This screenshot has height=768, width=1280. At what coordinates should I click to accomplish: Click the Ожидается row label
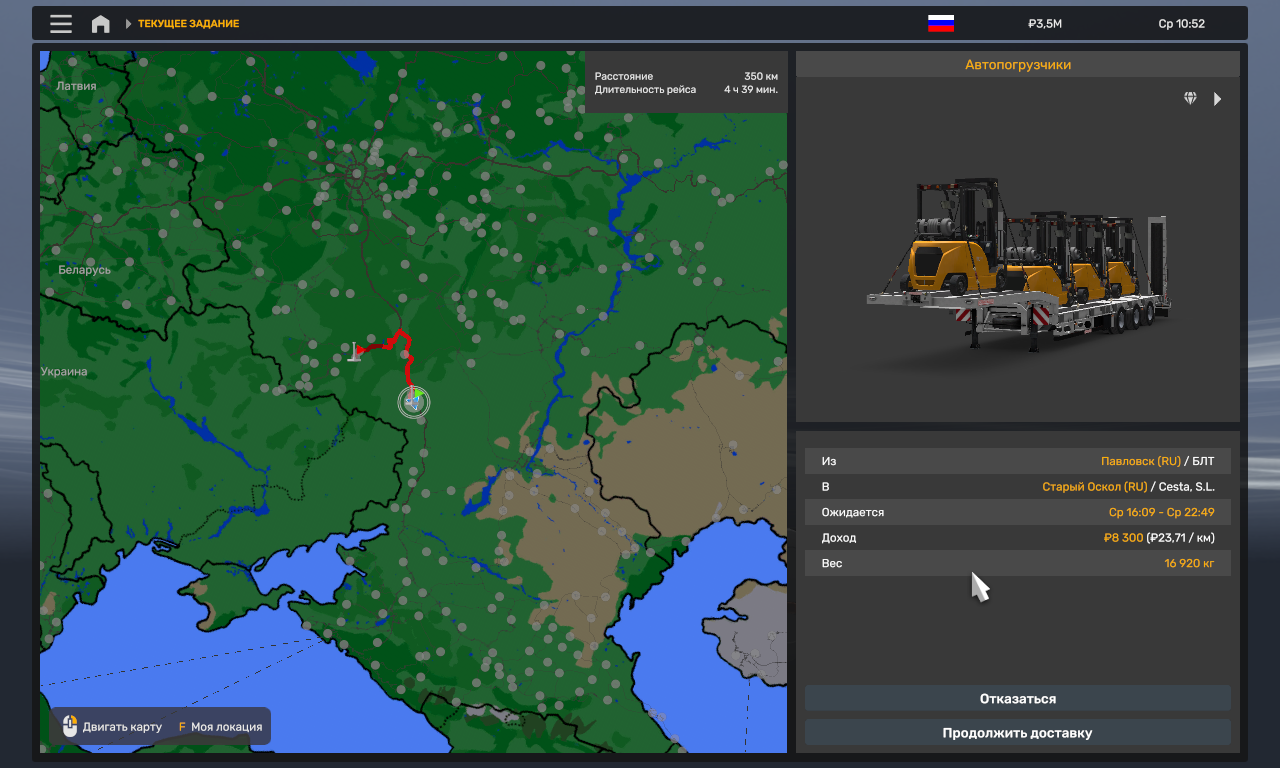pos(853,513)
